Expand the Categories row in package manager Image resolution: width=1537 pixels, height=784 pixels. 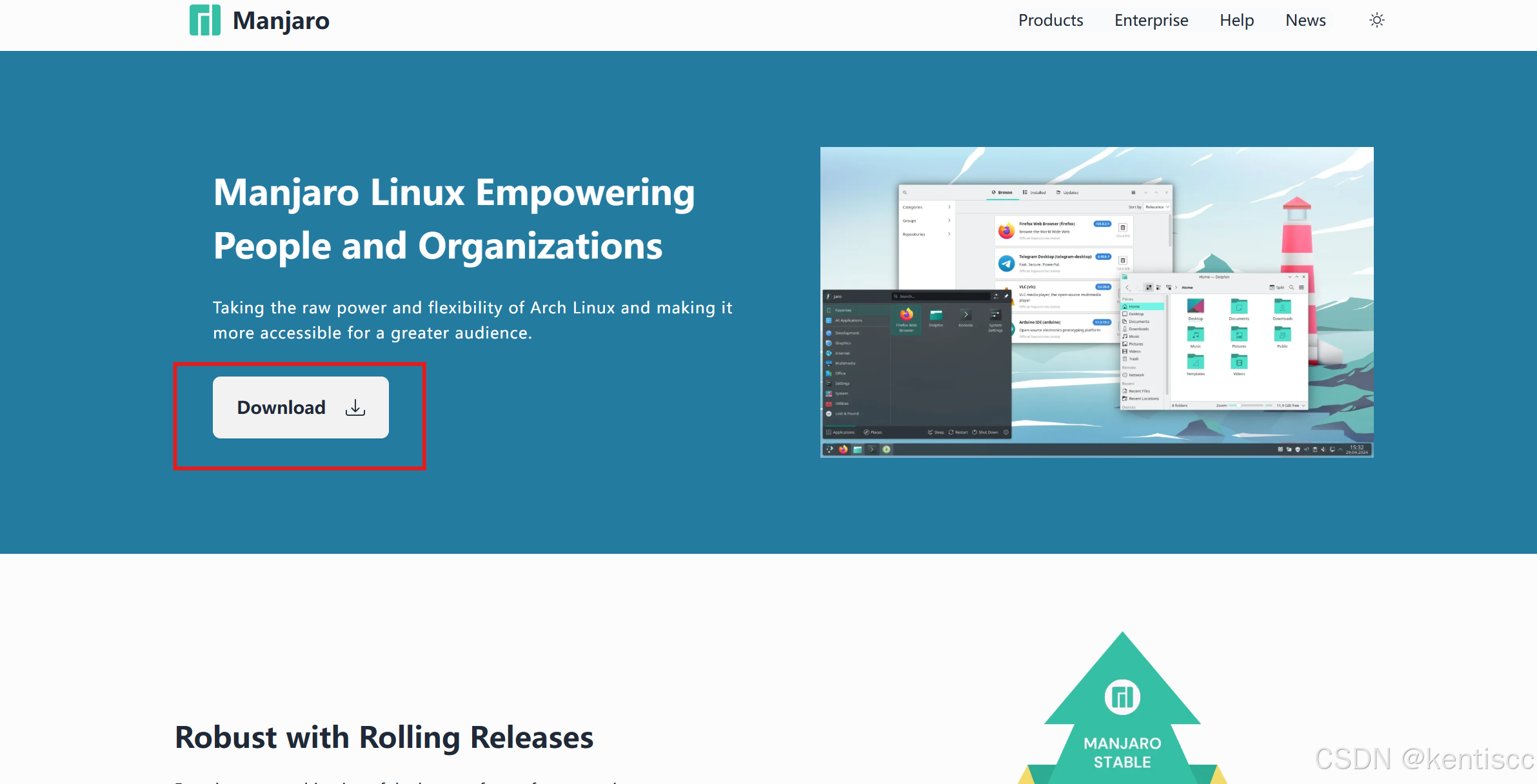[926, 207]
